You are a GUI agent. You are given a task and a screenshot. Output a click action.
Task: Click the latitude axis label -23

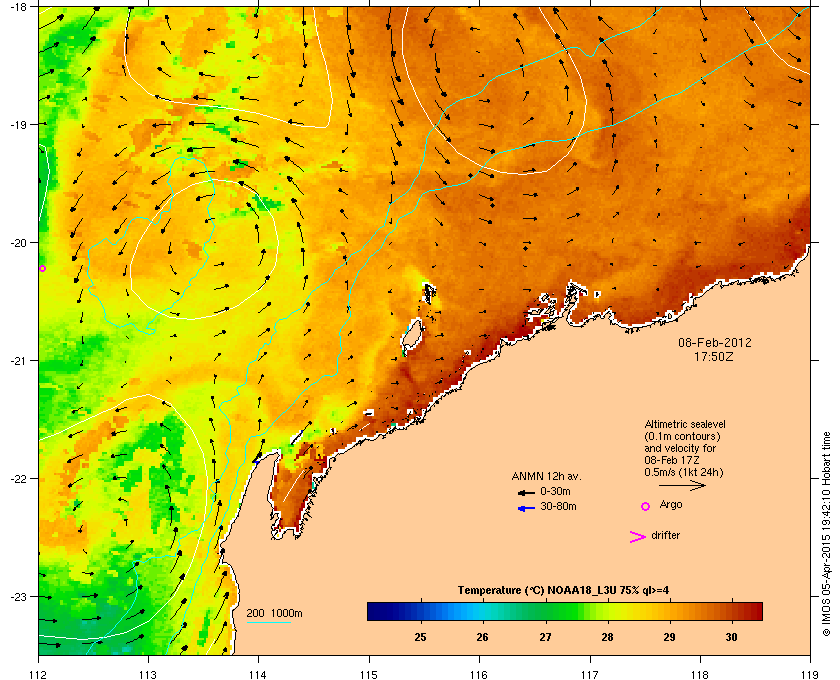click(x=18, y=596)
